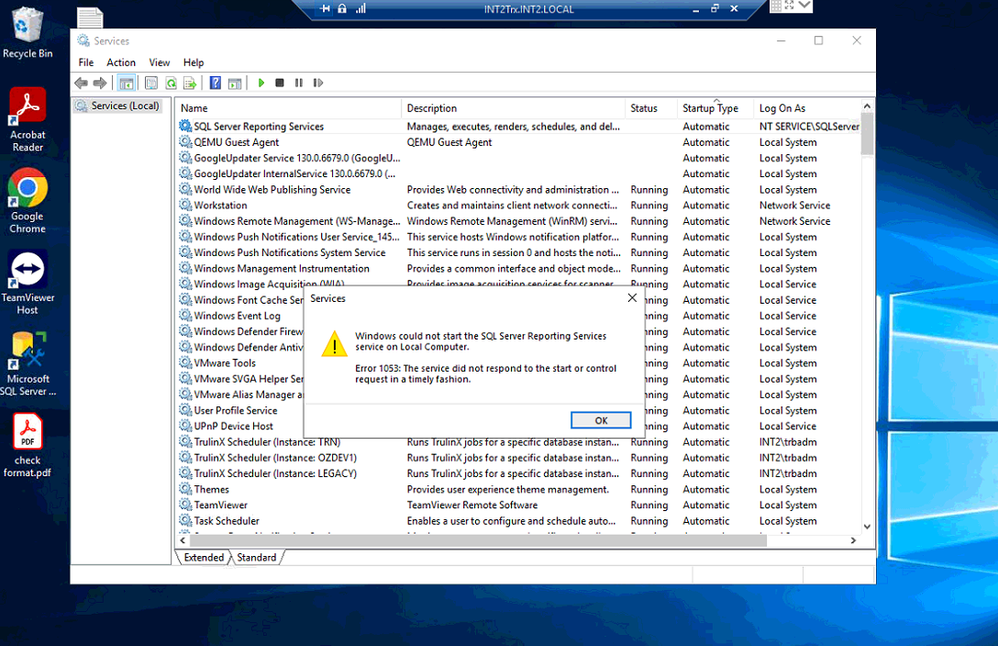The image size is (998, 646).
Task: Click OK in the error dialog
Action: click(x=601, y=421)
